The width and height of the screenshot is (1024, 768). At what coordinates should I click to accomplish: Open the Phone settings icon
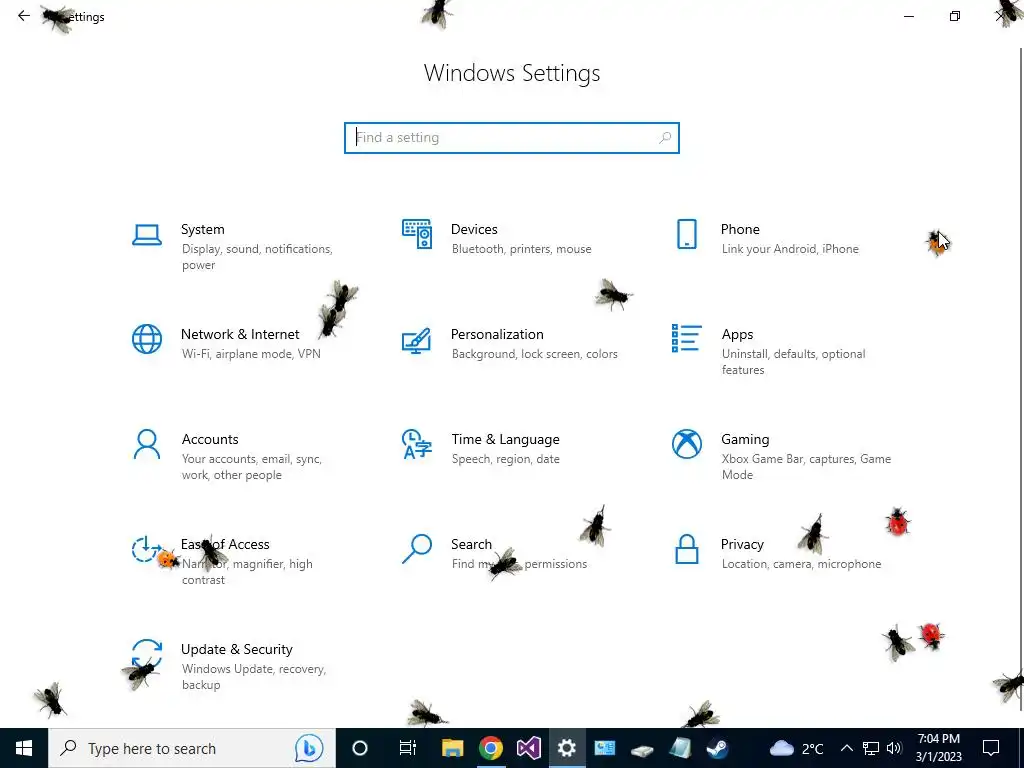(686, 234)
